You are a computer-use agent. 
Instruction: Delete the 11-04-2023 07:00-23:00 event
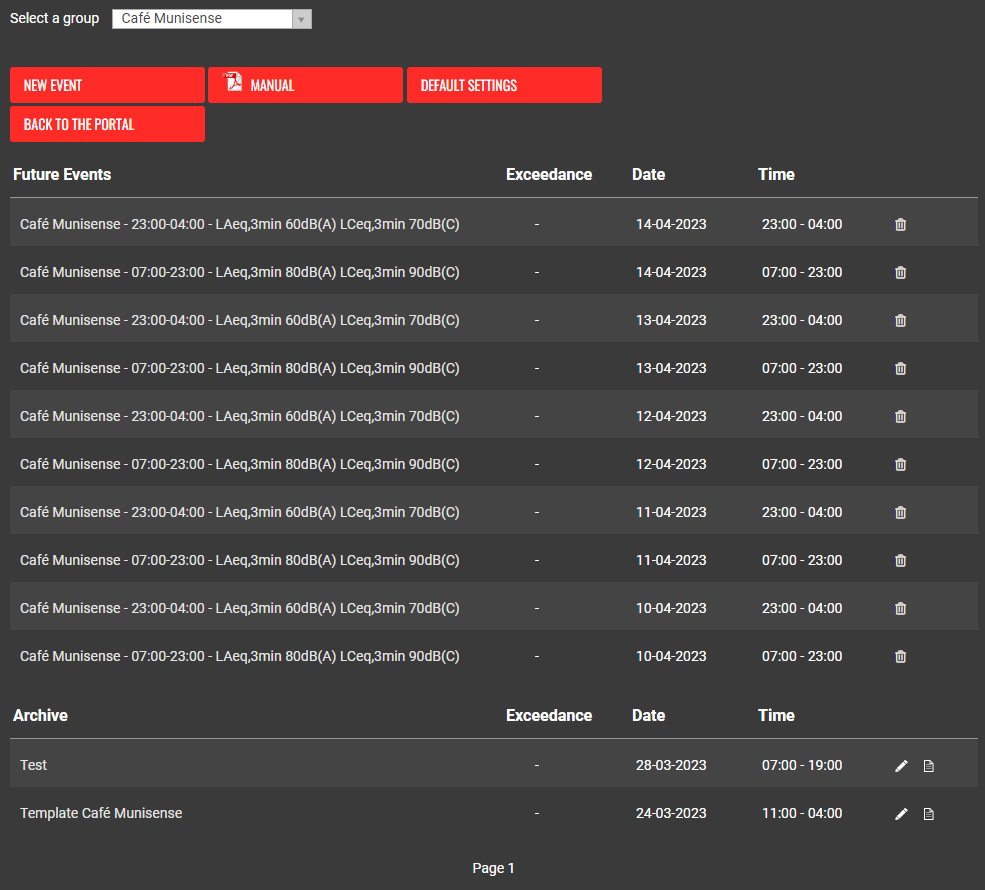coord(900,561)
